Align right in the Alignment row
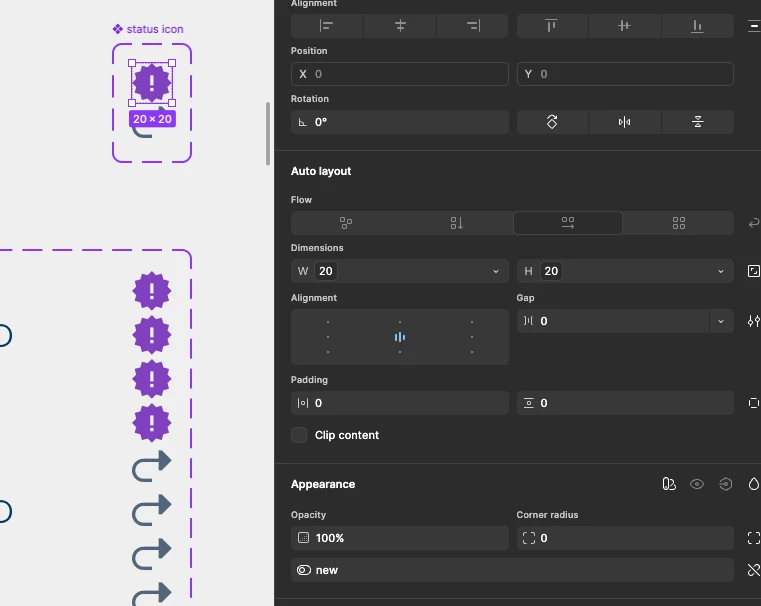 473,26
